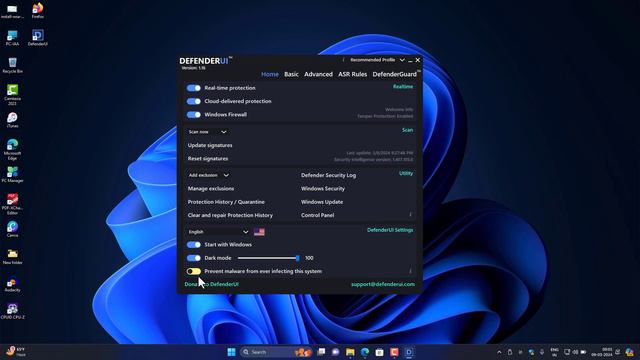Image resolution: width=640 pixels, height=360 pixels.
Task: Toggle Start with Windows
Action: [x=194, y=244]
